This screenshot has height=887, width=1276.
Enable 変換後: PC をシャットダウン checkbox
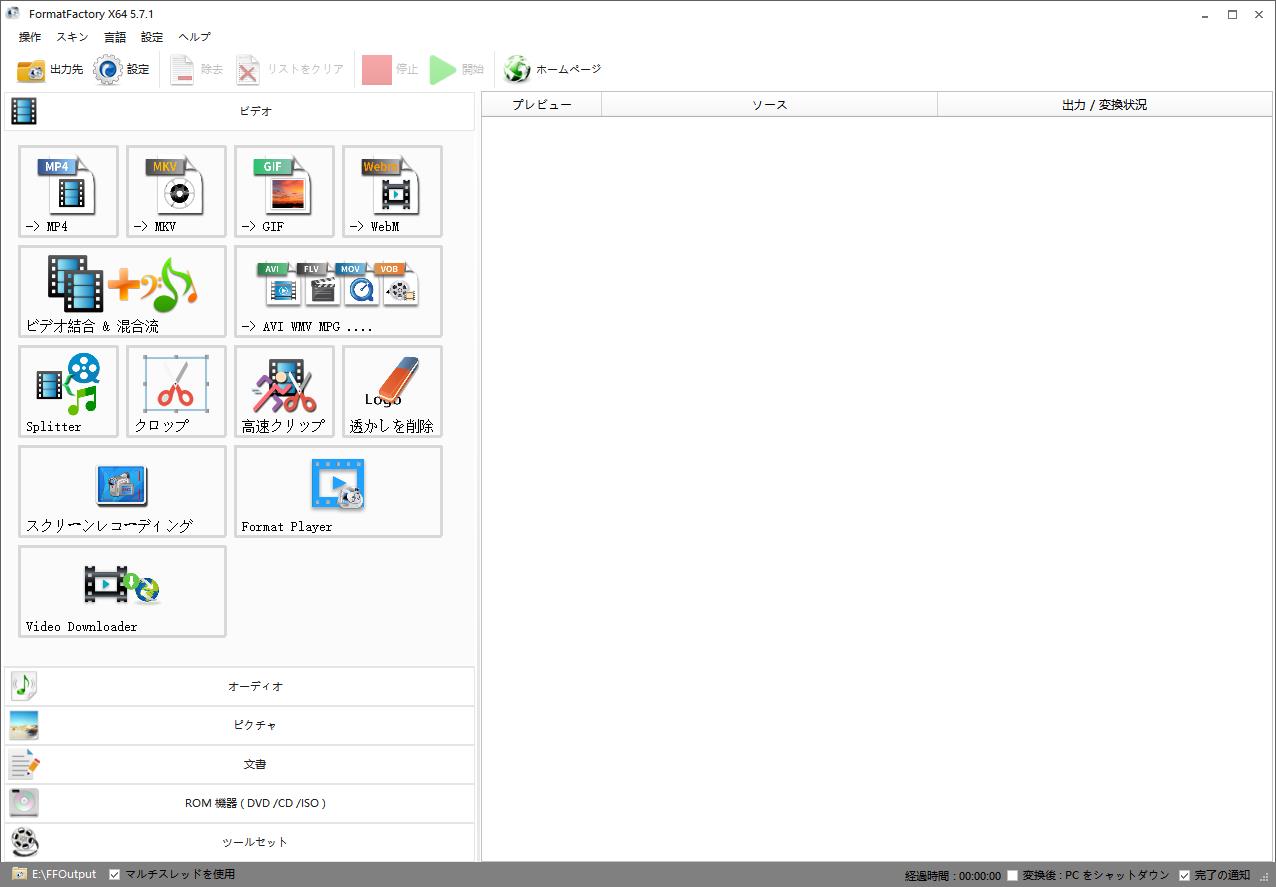click(x=1012, y=875)
